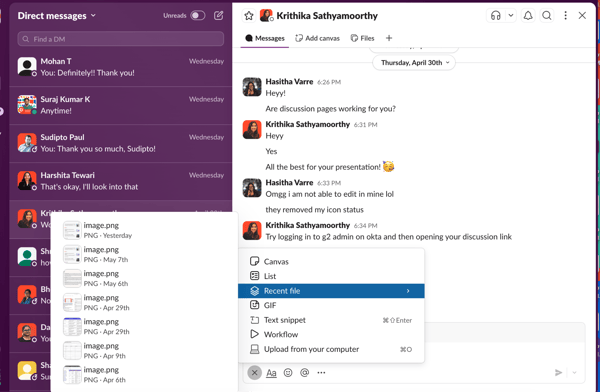
Task: Star the Krithika Sathyamoorthy conversation
Action: [x=249, y=16]
